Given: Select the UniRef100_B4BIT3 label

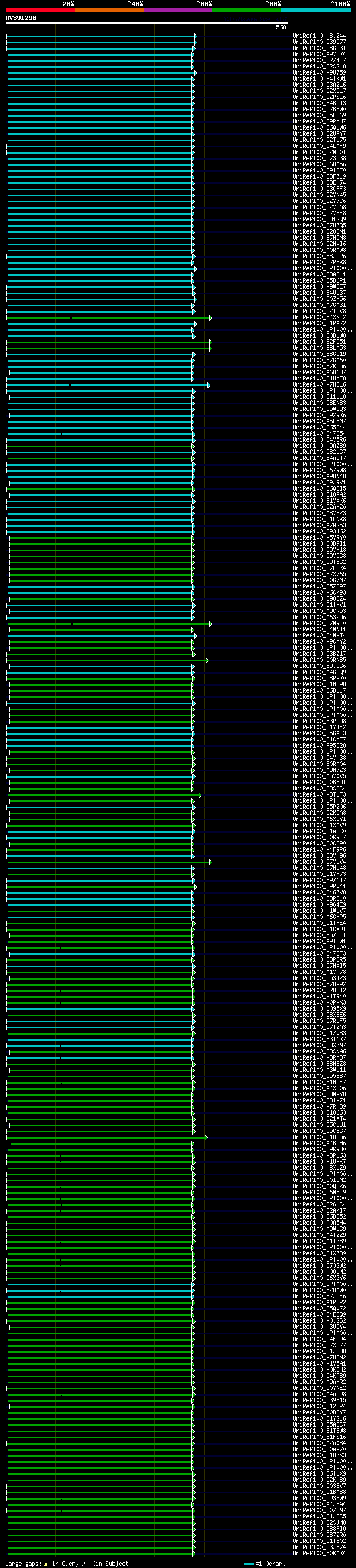Looking at the screenshot, I should (319, 103).
